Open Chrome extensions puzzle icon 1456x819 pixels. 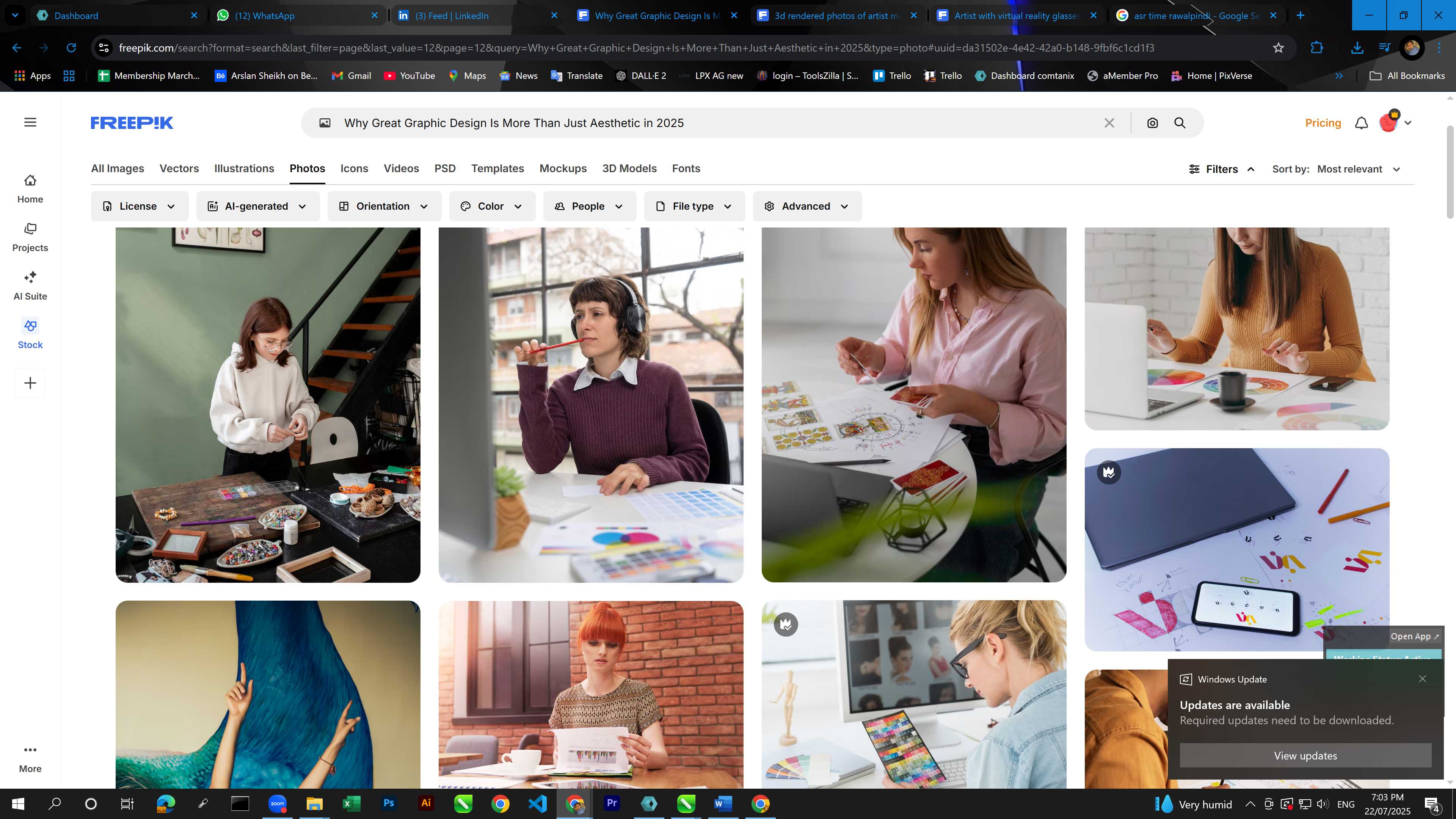coord(1316,48)
